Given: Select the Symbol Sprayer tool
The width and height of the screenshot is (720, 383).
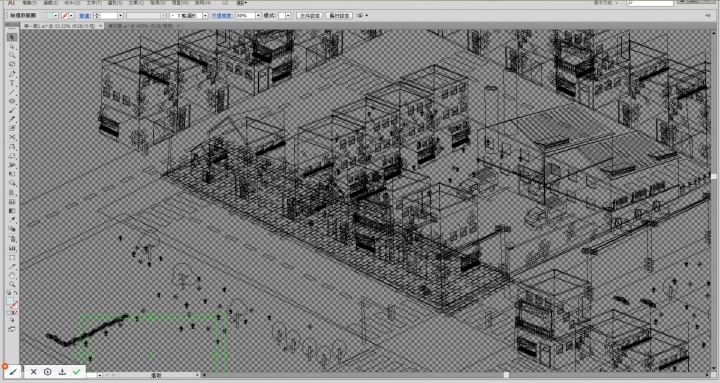Looking at the screenshot, I should pyautogui.click(x=12, y=239).
